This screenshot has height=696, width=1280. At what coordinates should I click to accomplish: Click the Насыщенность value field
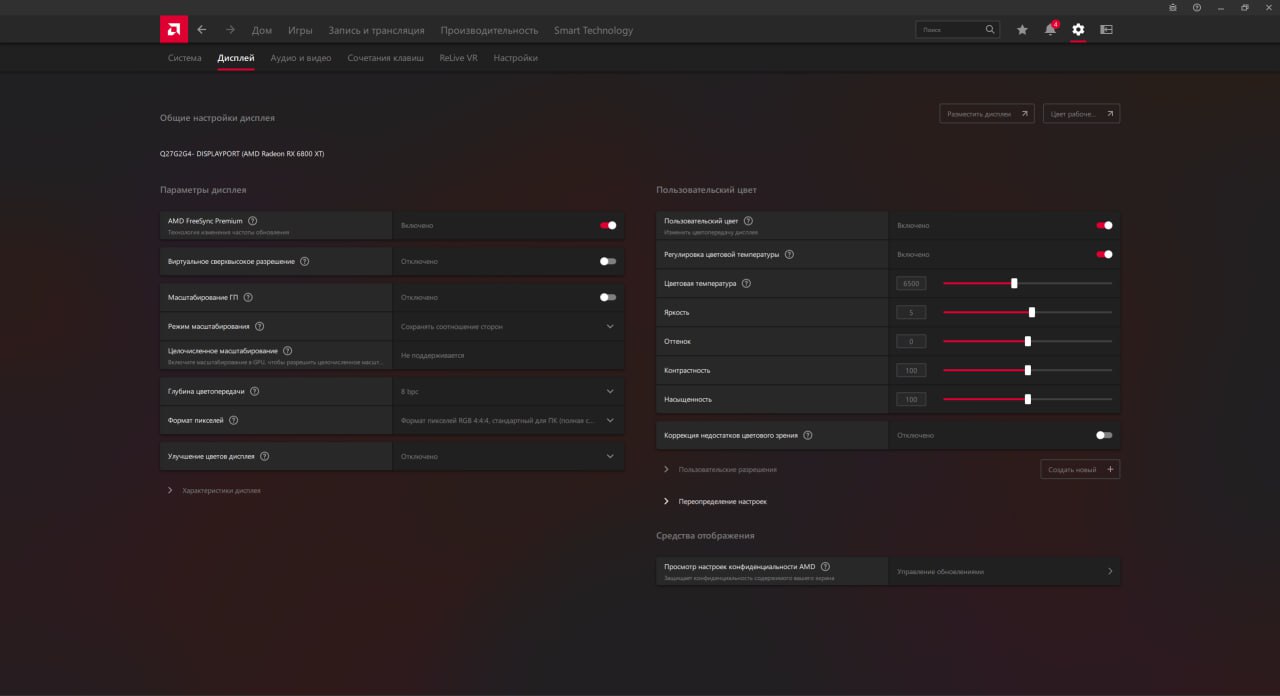coord(911,399)
